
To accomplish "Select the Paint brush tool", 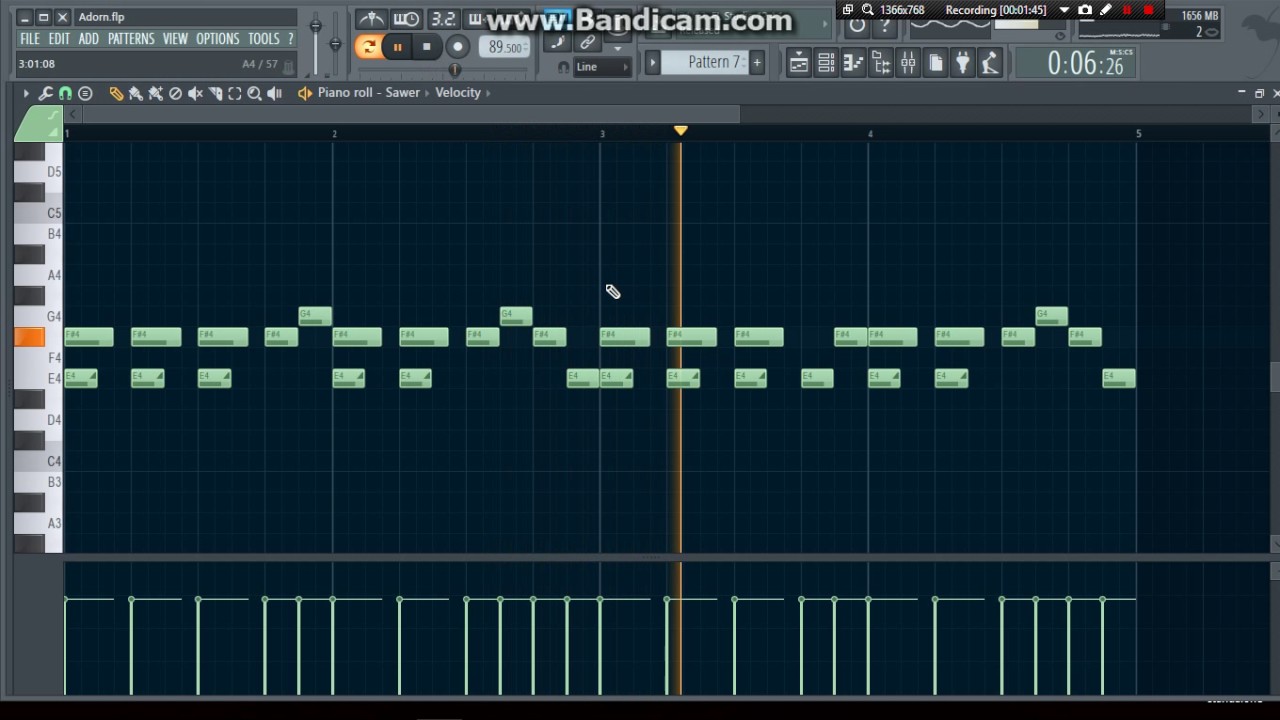I will click(x=136, y=93).
